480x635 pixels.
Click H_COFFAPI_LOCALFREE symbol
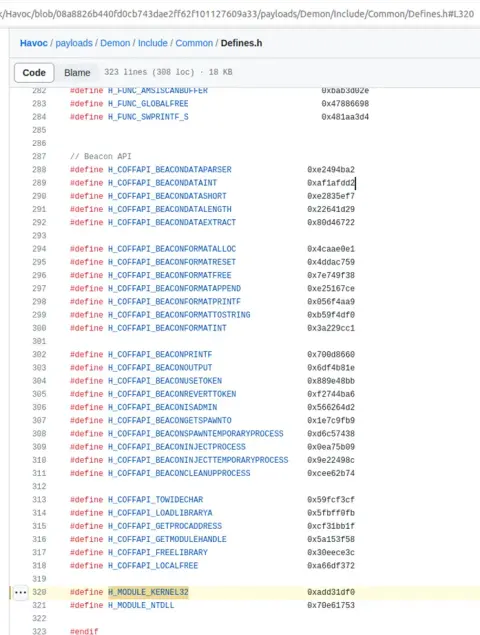point(153,566)
